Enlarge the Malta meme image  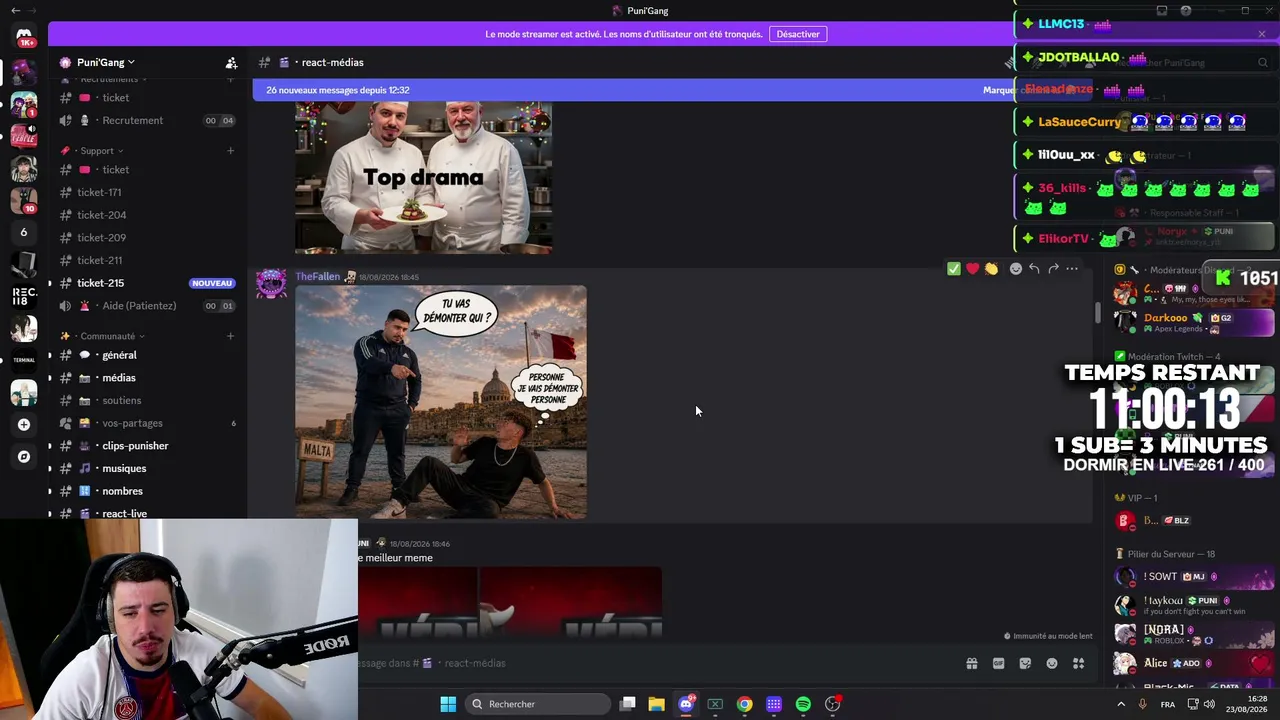[441, 402]
